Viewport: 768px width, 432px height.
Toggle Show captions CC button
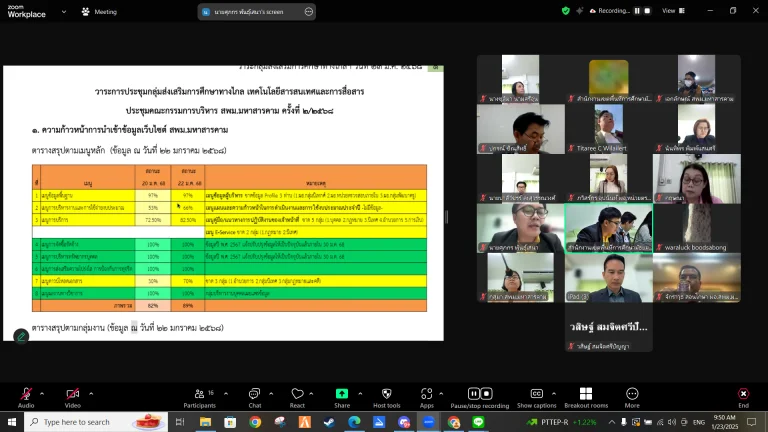coord(537,394)
